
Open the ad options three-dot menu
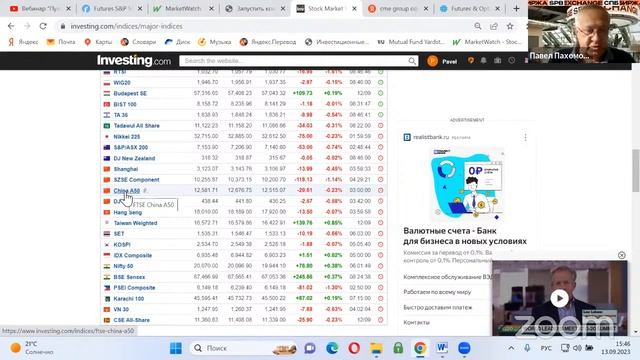click(x=525, y=137)
